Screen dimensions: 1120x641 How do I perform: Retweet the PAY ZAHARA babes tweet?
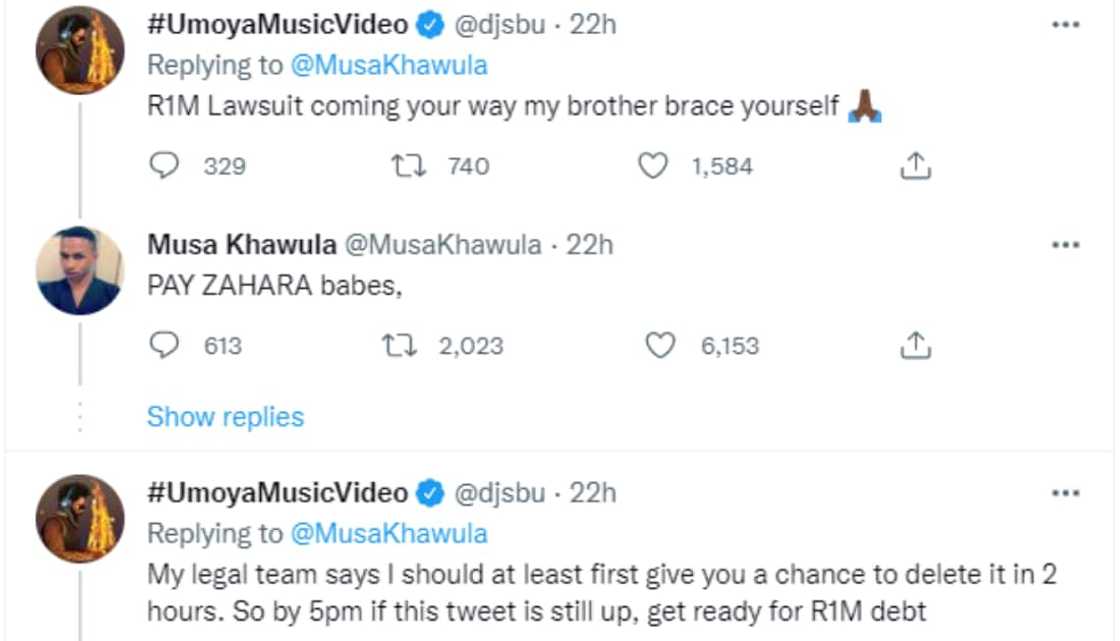tap(399, 346)
